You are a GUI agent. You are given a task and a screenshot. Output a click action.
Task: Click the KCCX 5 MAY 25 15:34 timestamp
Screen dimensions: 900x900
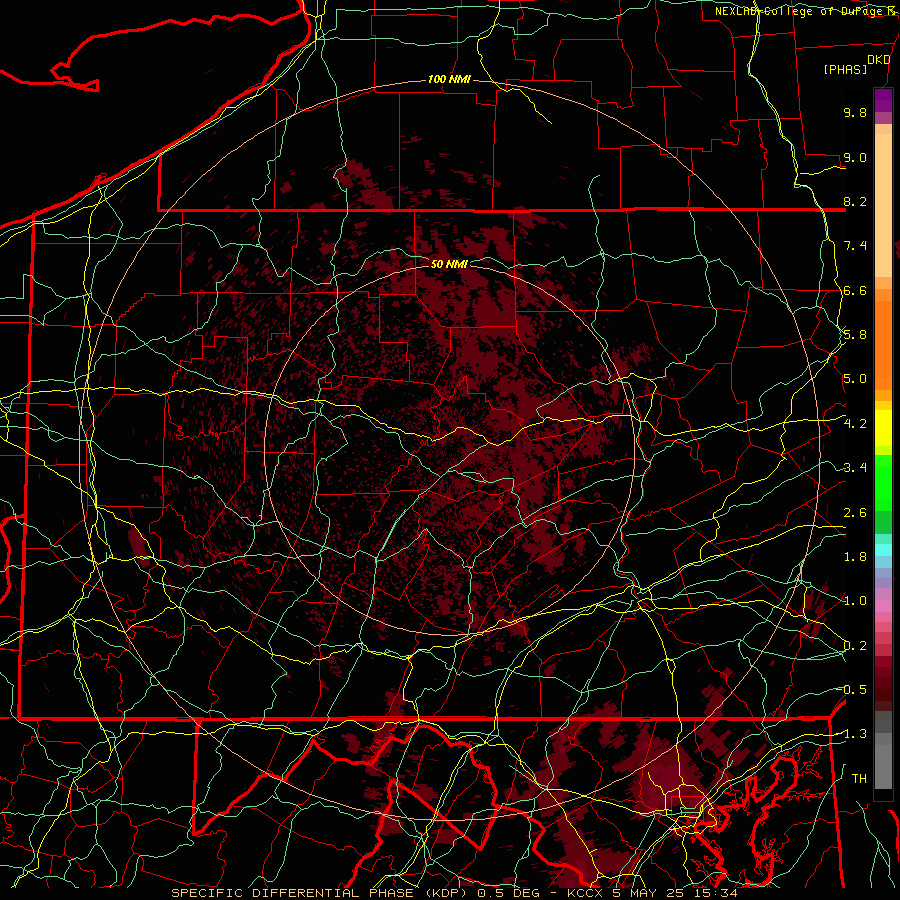coord(653,893)
